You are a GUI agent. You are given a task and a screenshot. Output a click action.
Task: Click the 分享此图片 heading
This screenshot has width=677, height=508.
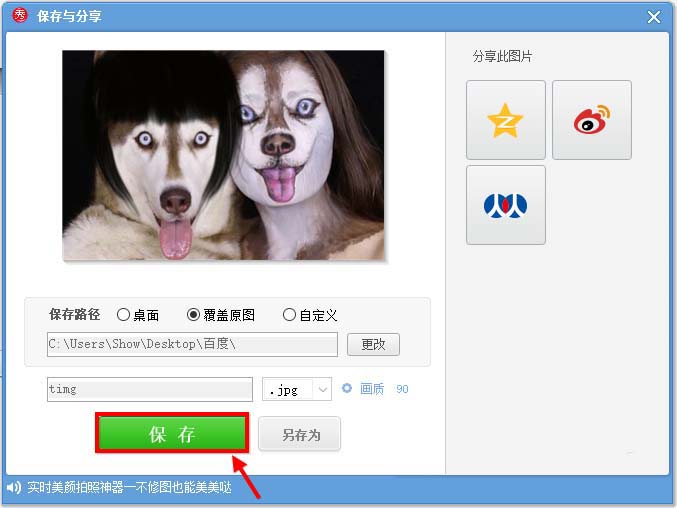coord(502,57)
